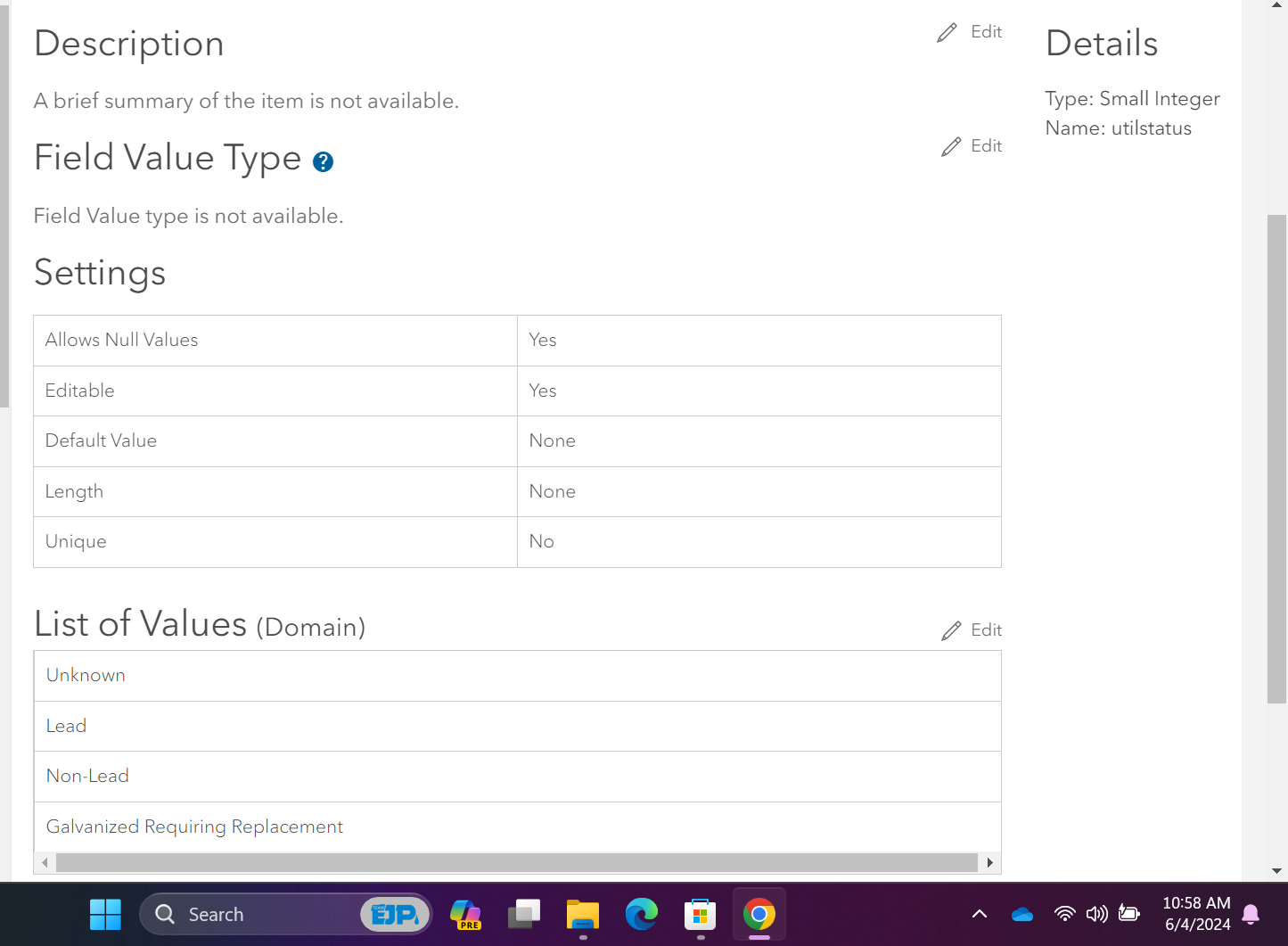
Task: Expand hidden system tray icons
Action: (979, 914)
